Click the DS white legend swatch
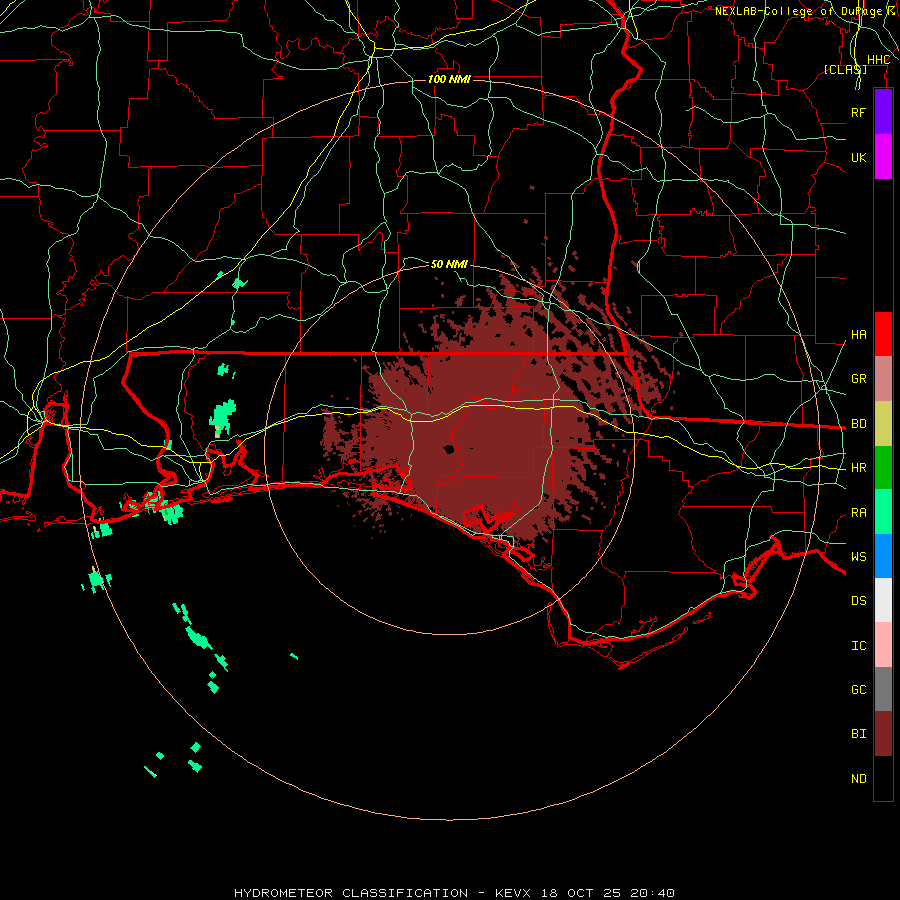Screen dimensions: 900x900 tap(883, 600)
